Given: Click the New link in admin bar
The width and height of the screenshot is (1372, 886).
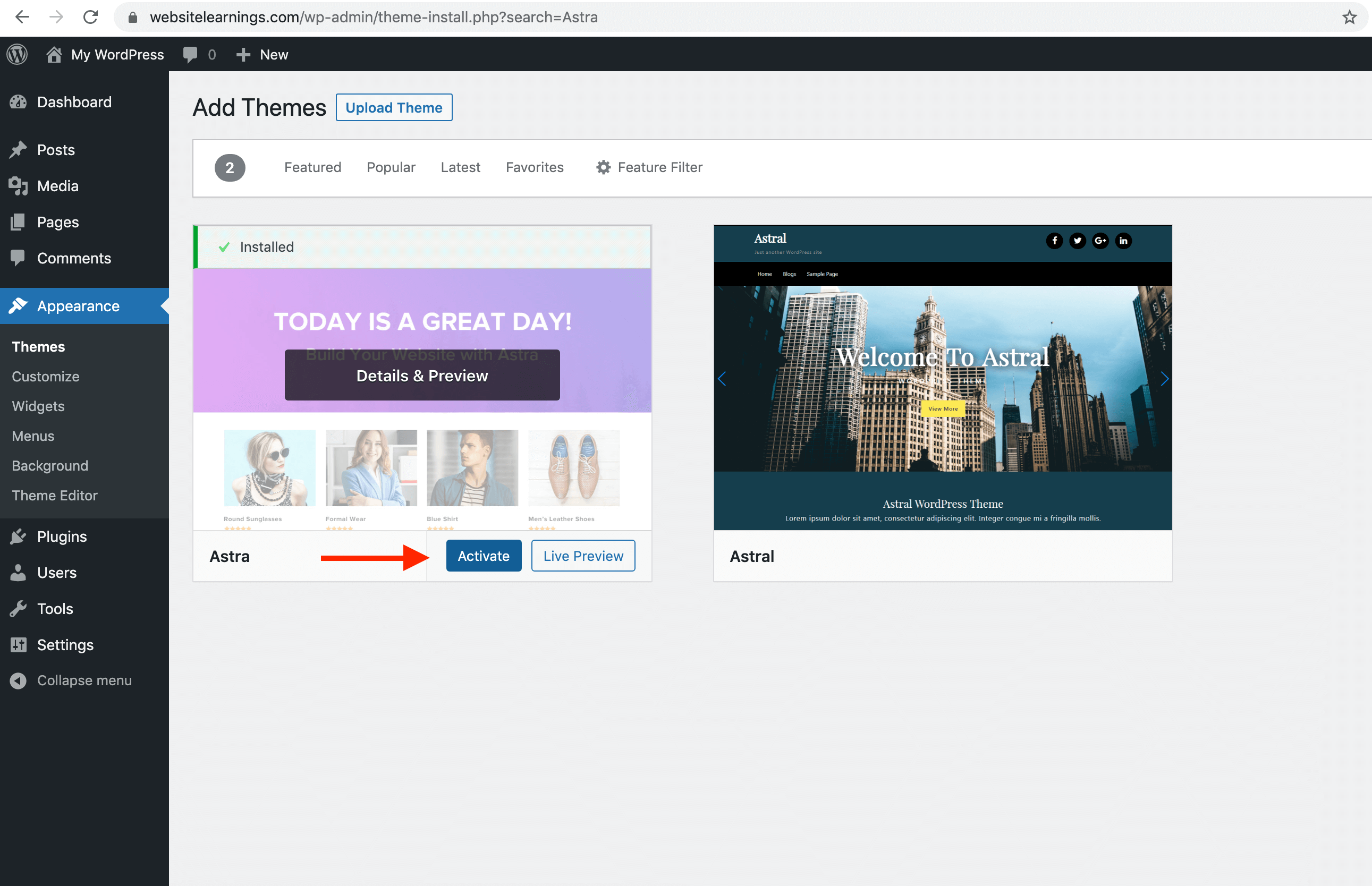Looking at the screenshot, I should tap(274, 55).
